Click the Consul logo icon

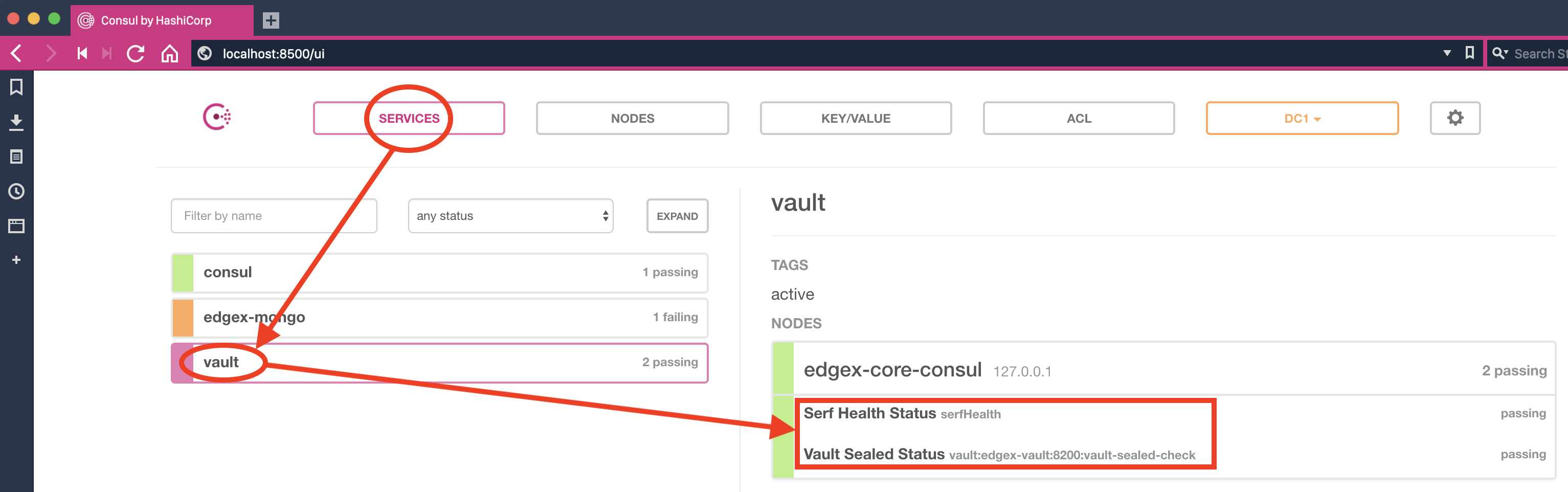217,118
